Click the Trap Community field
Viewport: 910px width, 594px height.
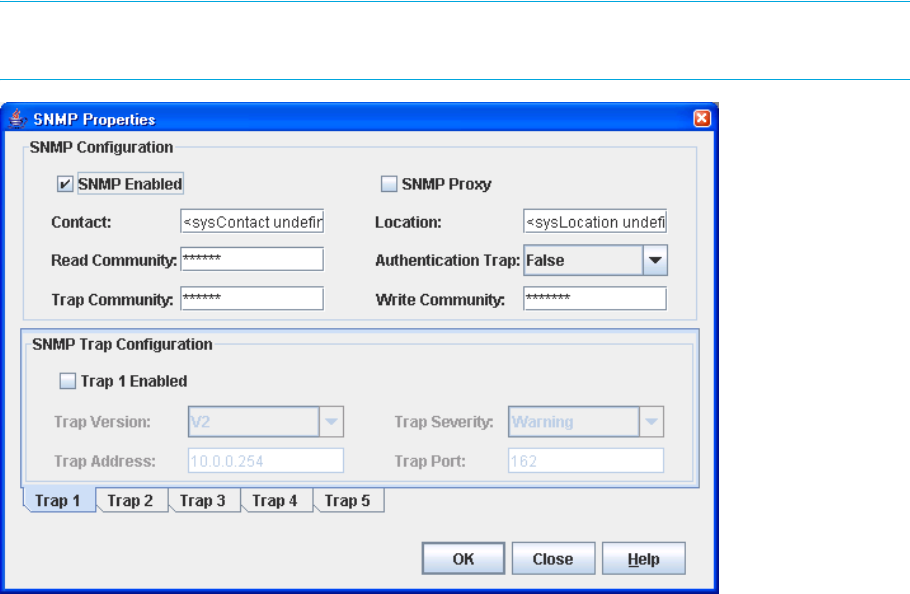point(252,299)
